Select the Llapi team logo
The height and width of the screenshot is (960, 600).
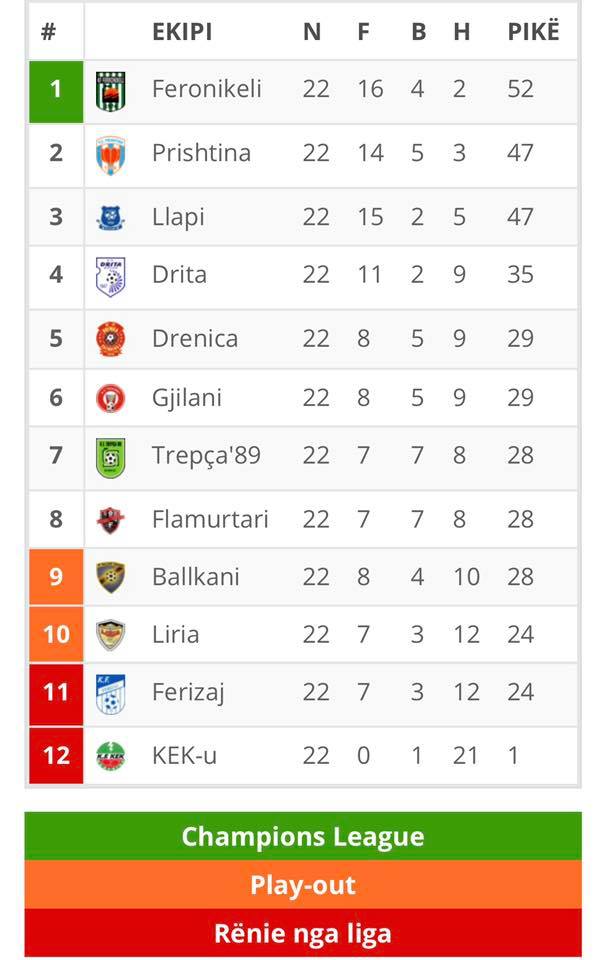[x=111, y=218]
